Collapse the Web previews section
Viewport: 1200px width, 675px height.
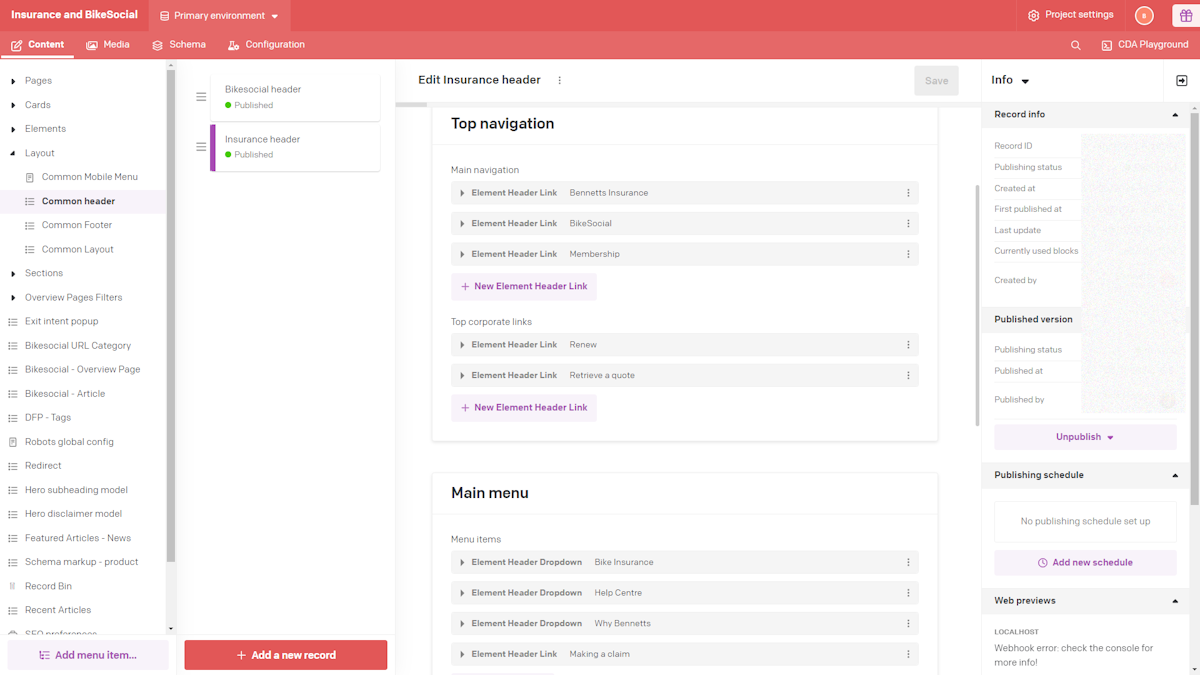pyautogui.click(x=1175, y=601)
